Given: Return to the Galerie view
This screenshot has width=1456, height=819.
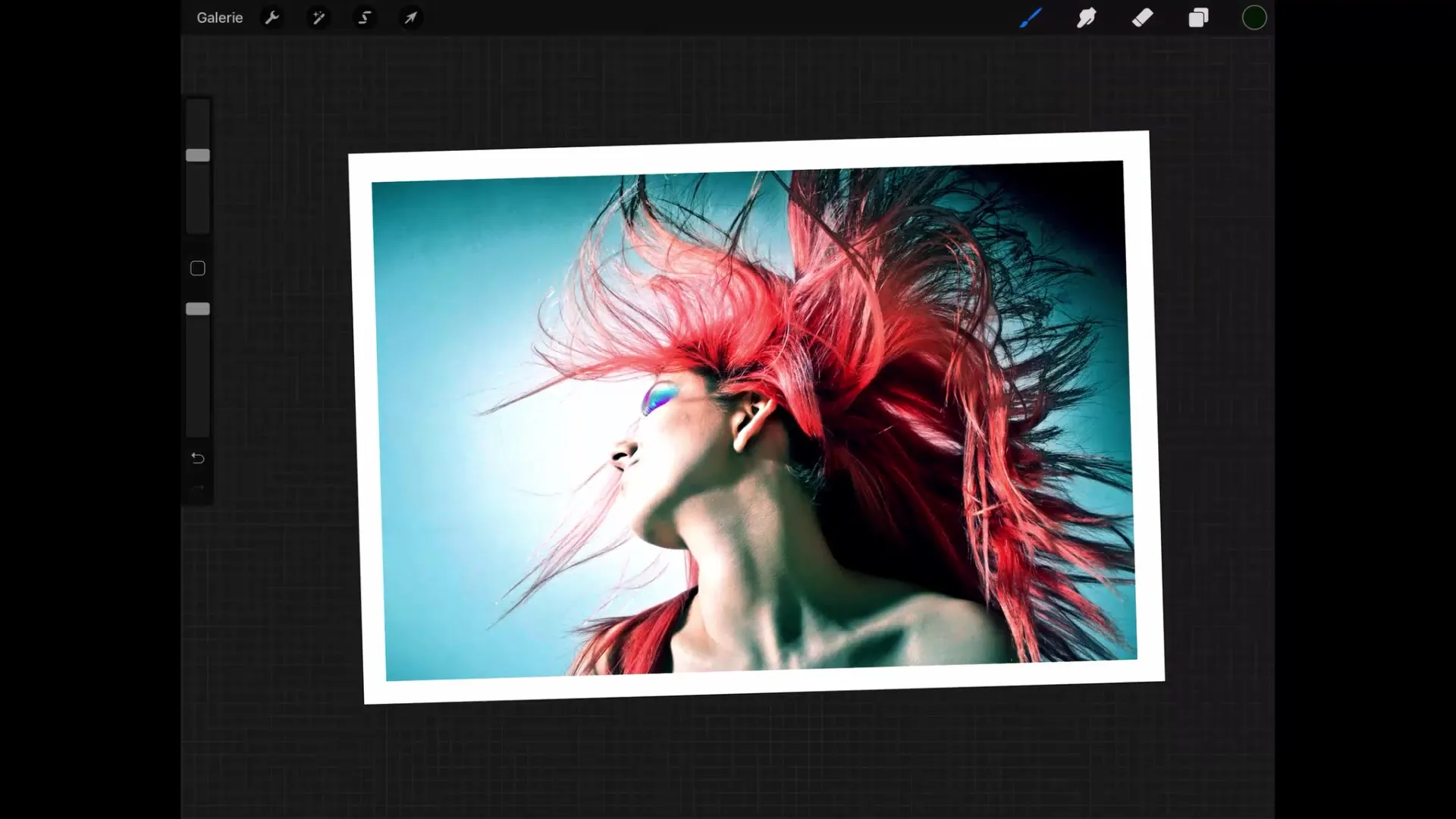Looking at the screenshot, I should [219, 17].
